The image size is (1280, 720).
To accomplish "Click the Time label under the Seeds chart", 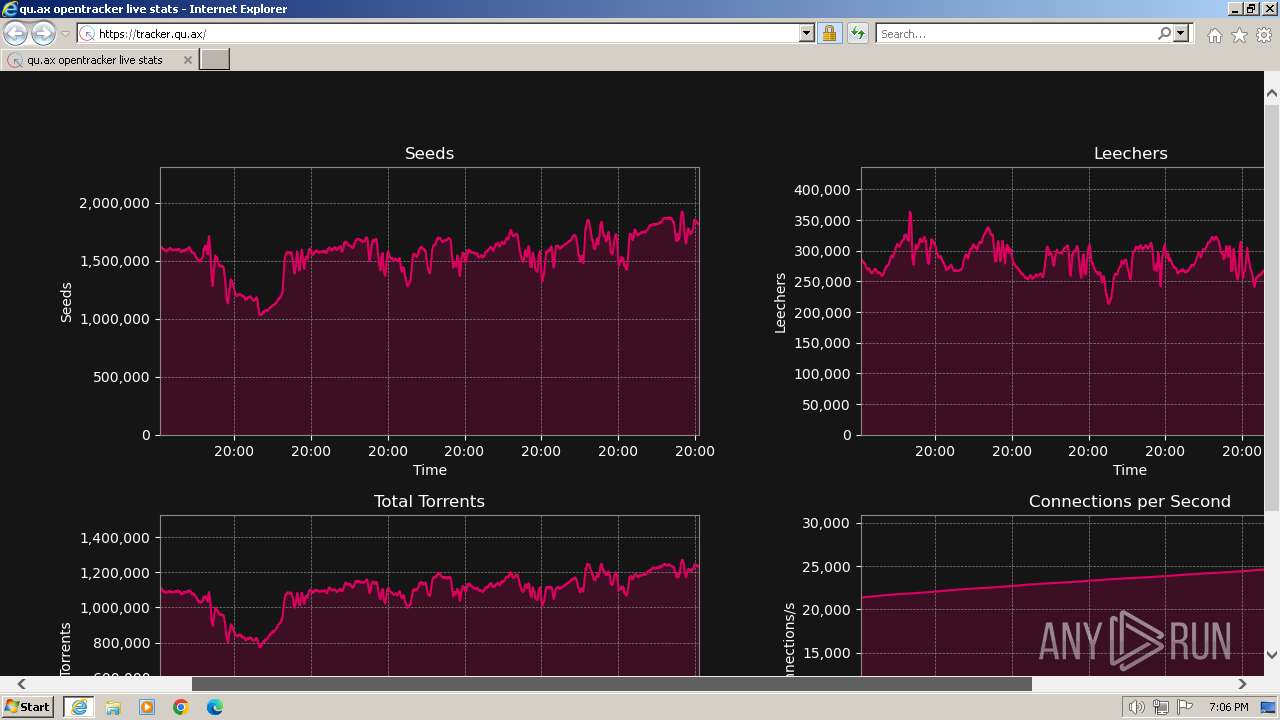I will tap(430, 470).
